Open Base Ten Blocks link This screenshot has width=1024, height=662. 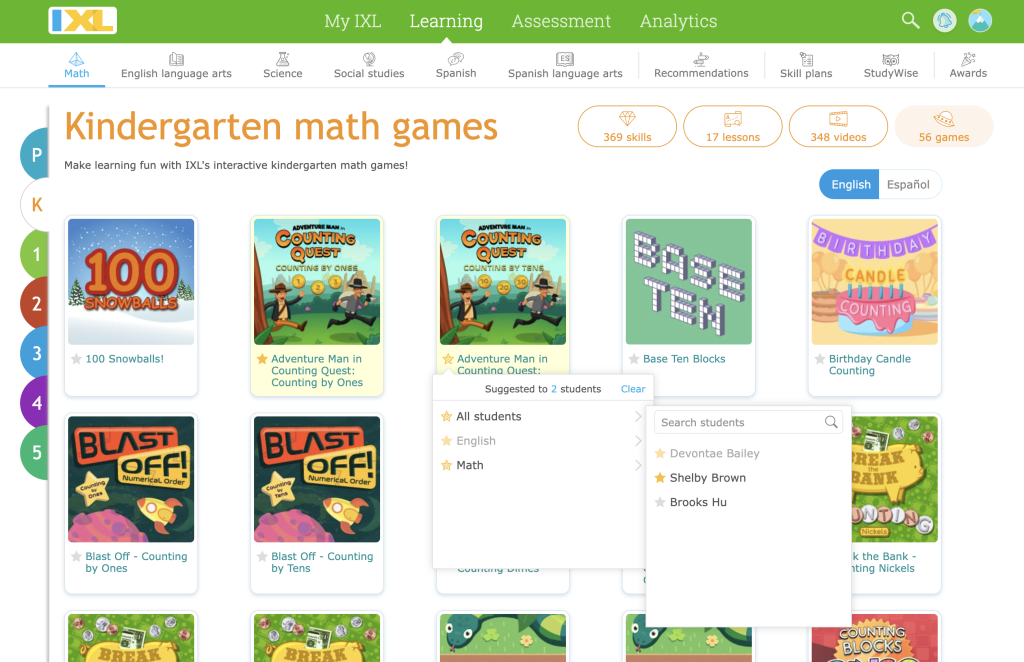684,359
